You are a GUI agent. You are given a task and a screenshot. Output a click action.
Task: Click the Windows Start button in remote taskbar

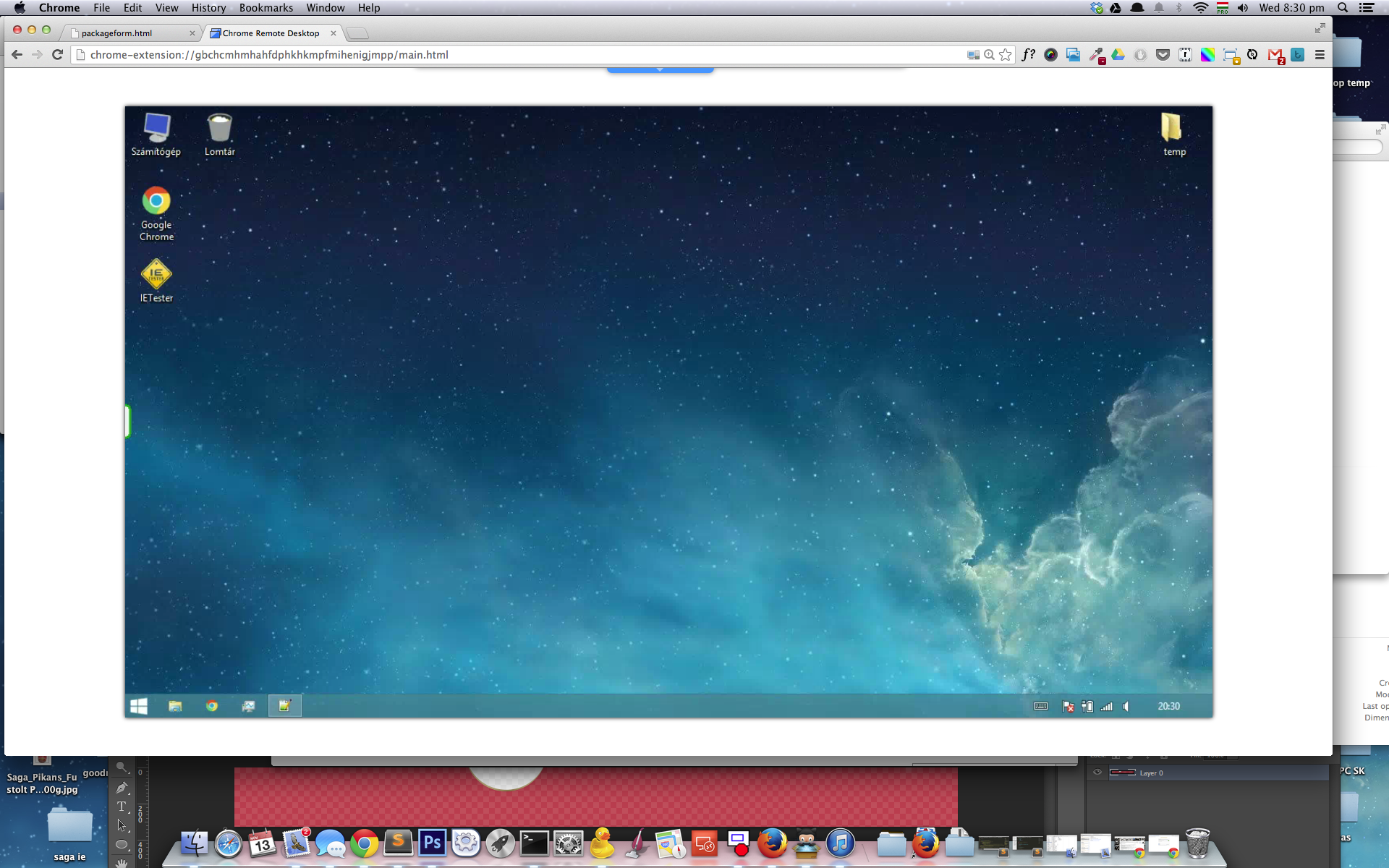pyautogui.click(x=139, y=706)
